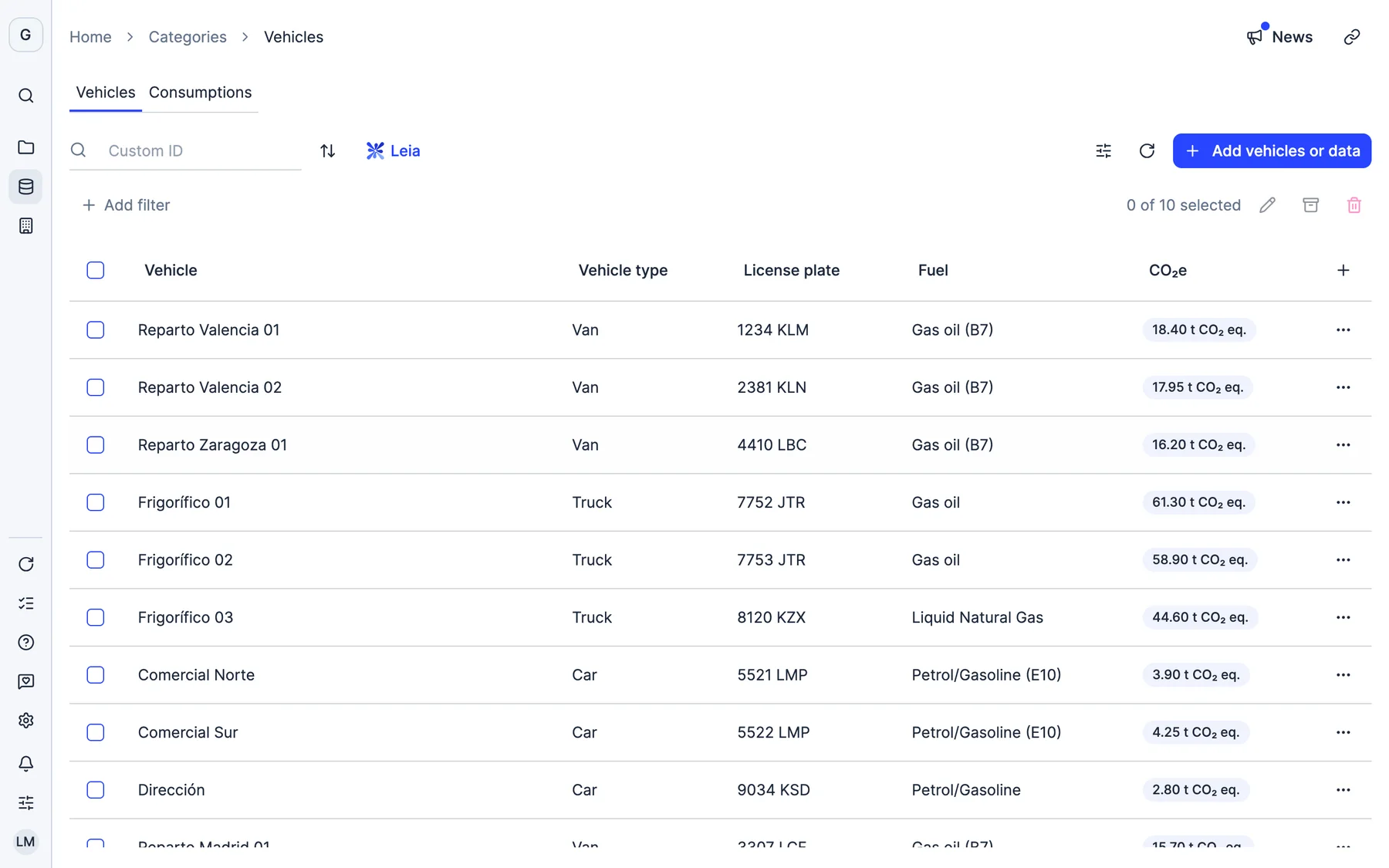
Task: Click Add filter
Action: 126,205
